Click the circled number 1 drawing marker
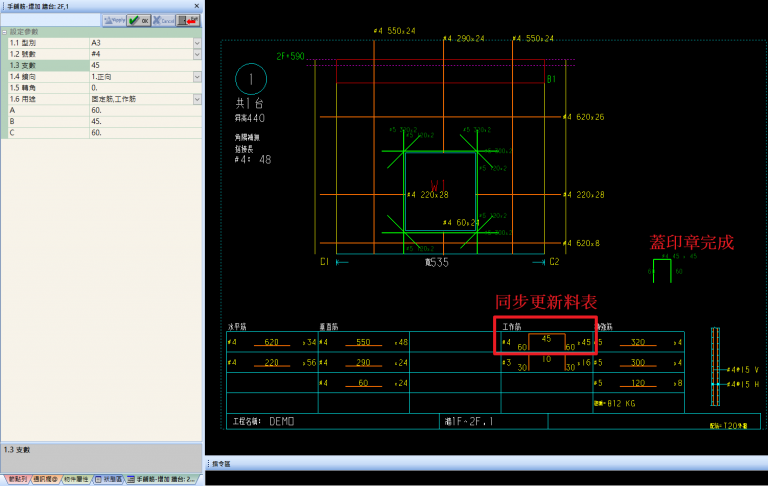 tap(251, 79)
